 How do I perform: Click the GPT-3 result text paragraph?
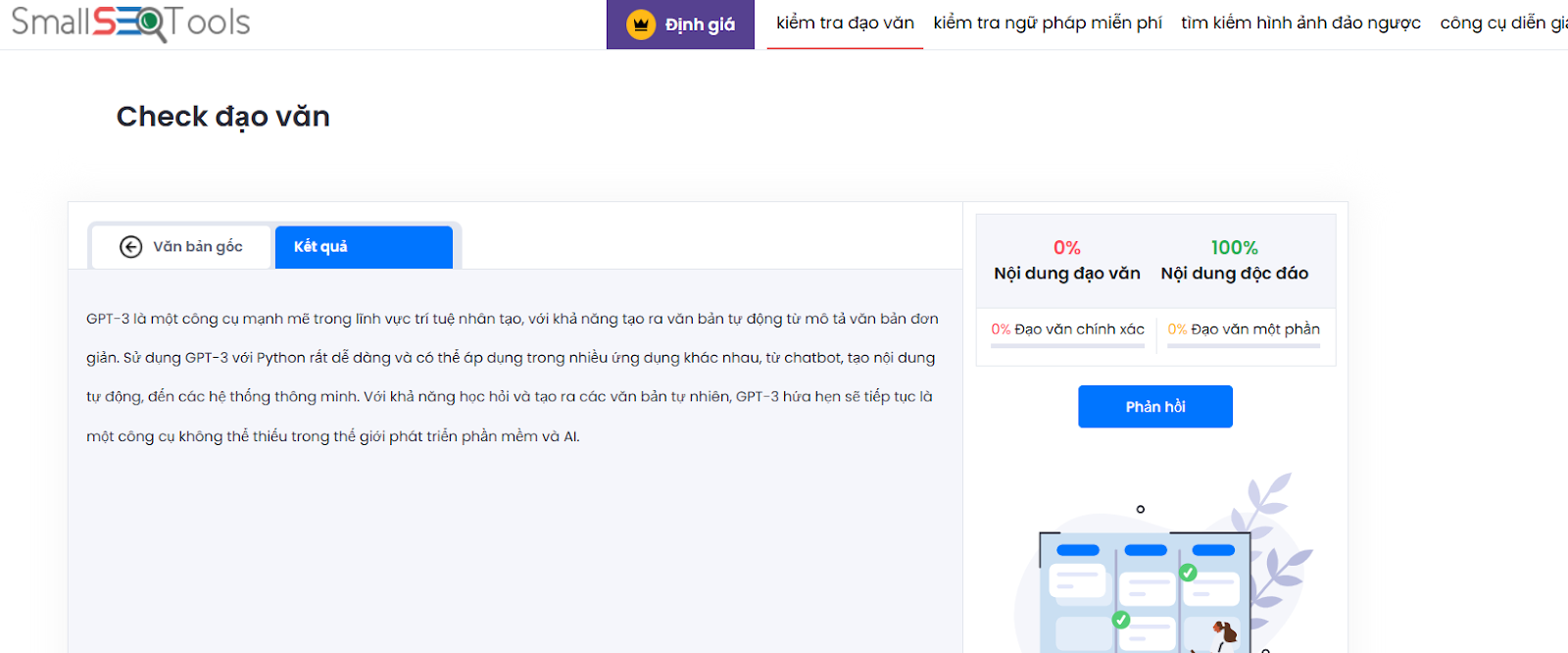(512, 377)
